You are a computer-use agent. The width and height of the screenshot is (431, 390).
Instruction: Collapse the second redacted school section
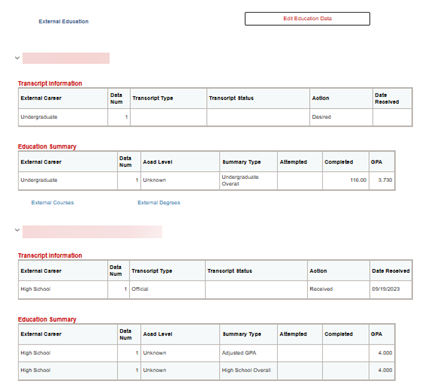pos(17,230)
